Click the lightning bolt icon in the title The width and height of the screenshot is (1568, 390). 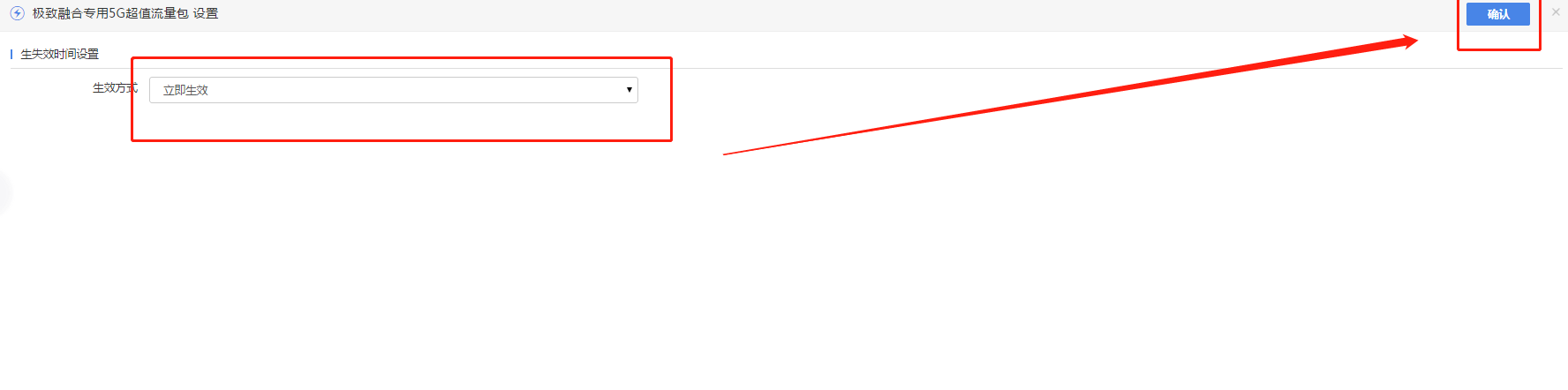point(17,13)
